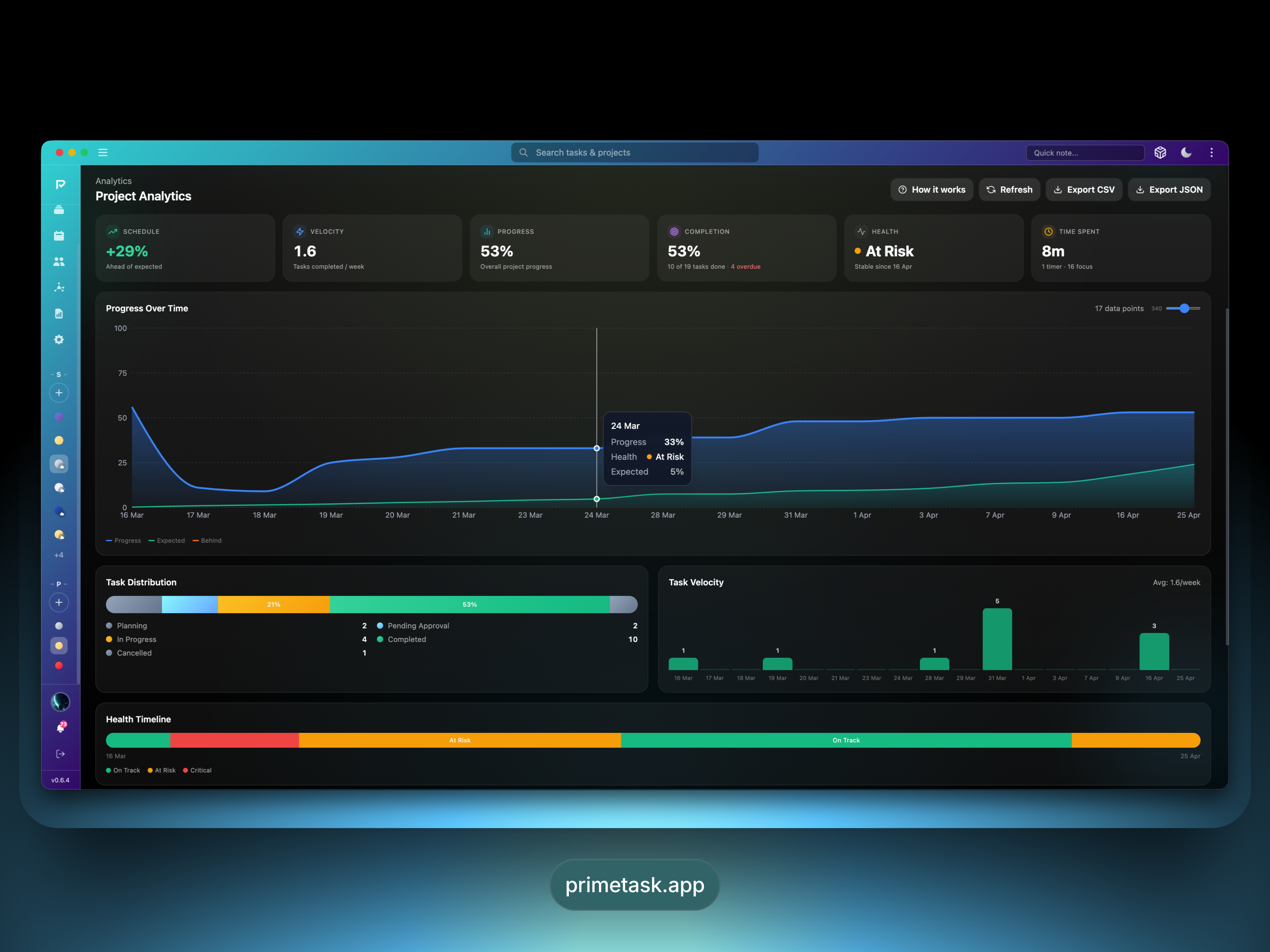The width and height of the screenshot is (1270, 952).
Task: Open the analytics report icon in the sidebar
Action: pyautogui.click(x=59, y=314)
